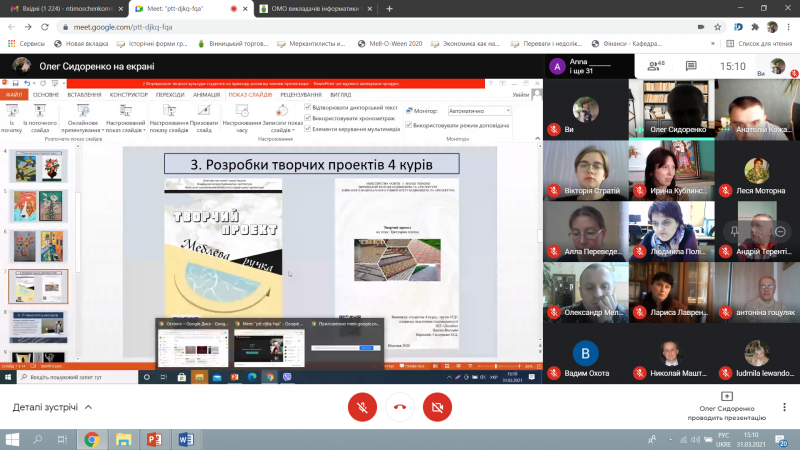800x450 pixels.
Task: Open Онлайнове презентування dropdown
Action: click(x=83, y=119)
